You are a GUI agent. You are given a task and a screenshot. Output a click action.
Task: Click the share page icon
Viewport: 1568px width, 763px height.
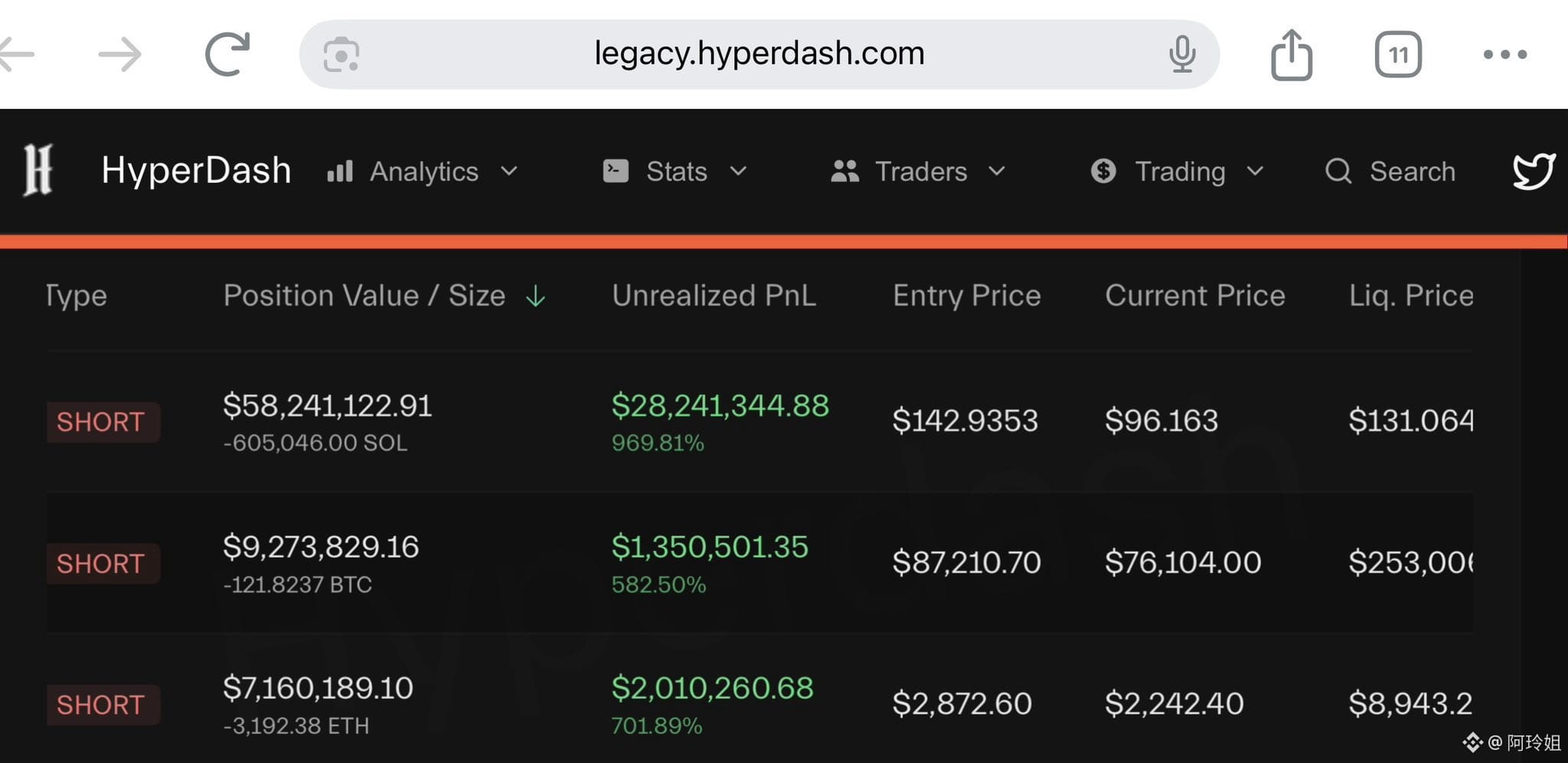1292,54
